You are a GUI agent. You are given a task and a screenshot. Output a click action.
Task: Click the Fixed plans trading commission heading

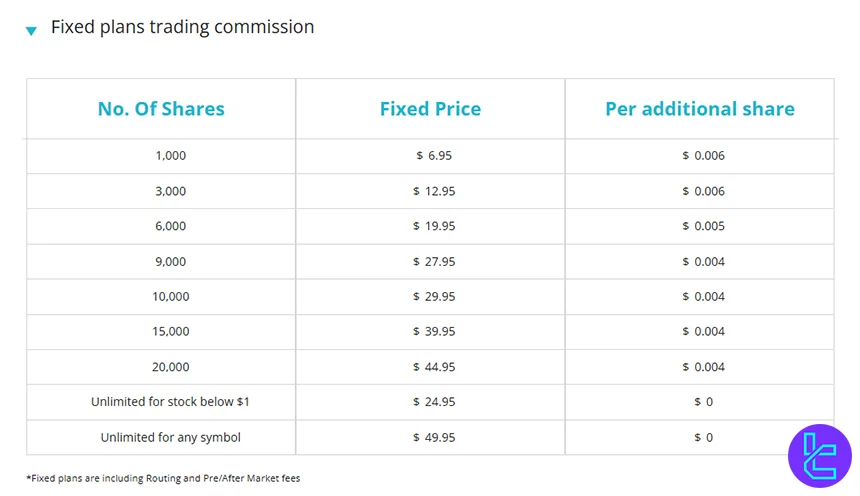(x=182, y=27)
